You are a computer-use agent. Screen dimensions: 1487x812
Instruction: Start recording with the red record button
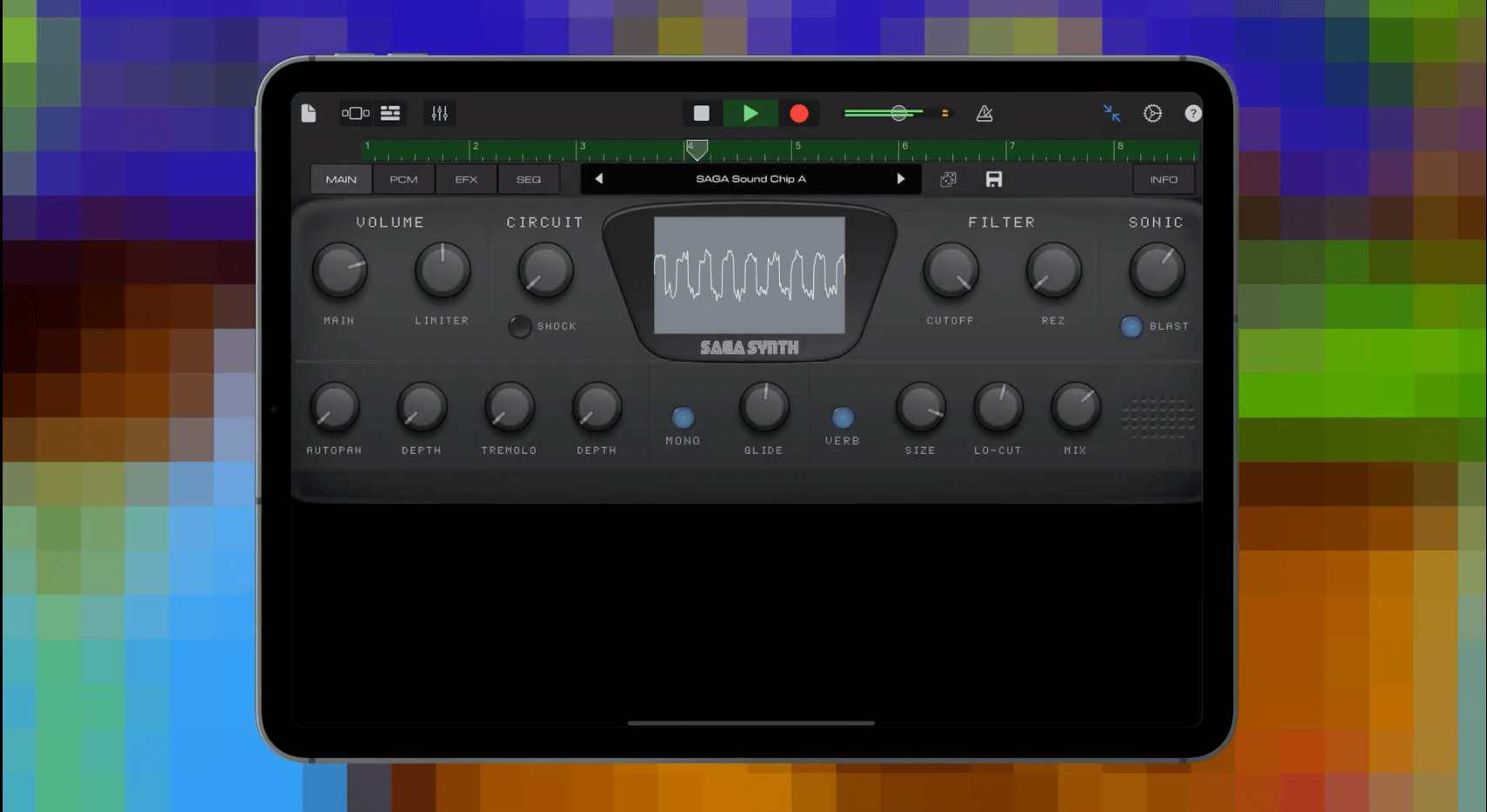point(798,113)
